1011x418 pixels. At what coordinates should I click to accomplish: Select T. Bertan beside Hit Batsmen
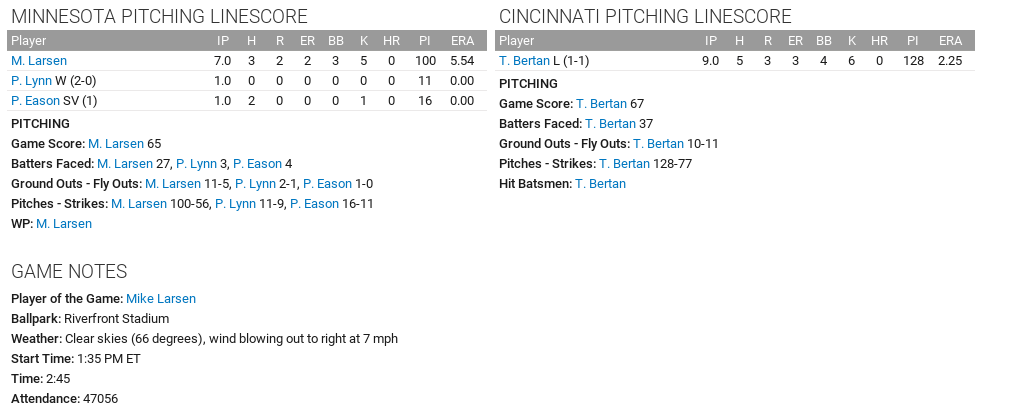point(600,184)
